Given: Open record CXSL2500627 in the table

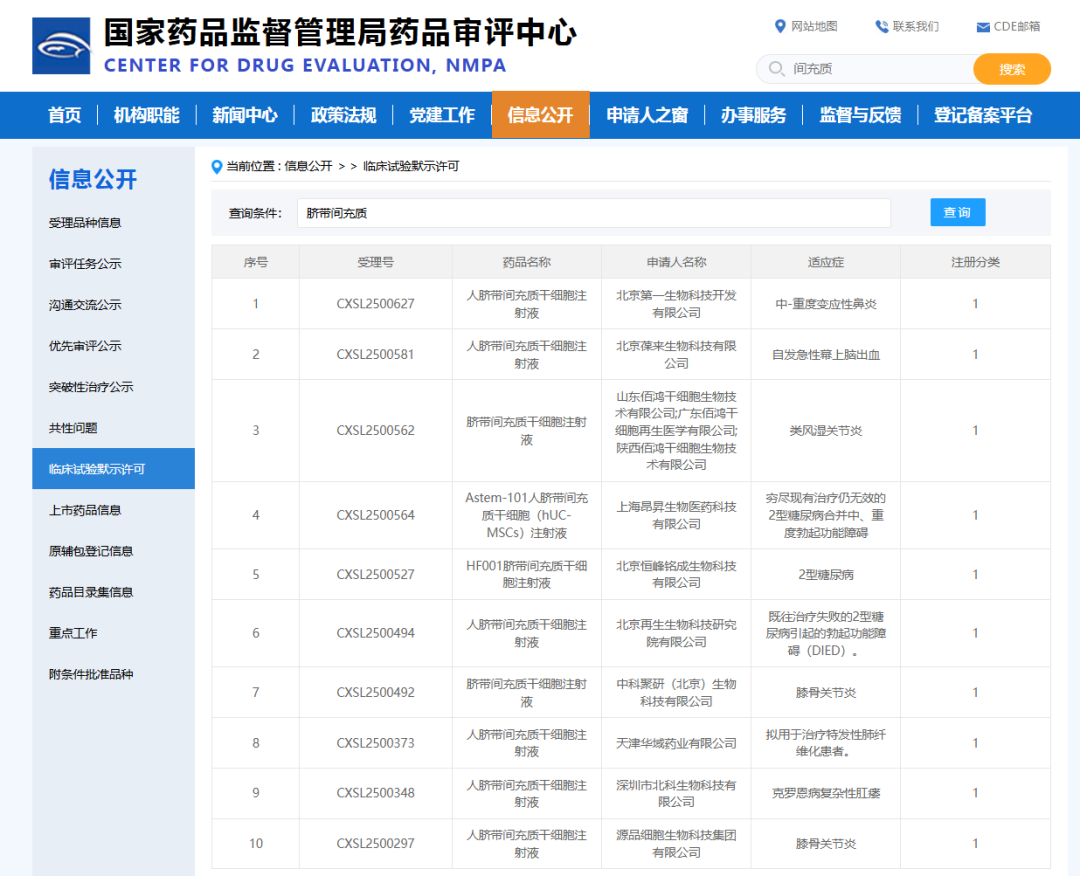Looking at the screenshot, I should pyautogui.click(x=376, y=303).
